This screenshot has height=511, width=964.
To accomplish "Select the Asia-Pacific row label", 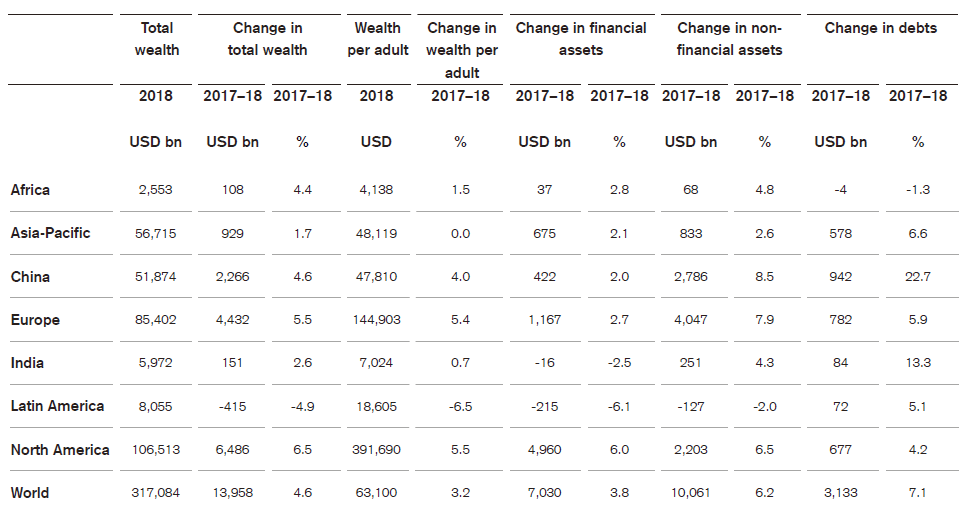I will pos(50,233).
